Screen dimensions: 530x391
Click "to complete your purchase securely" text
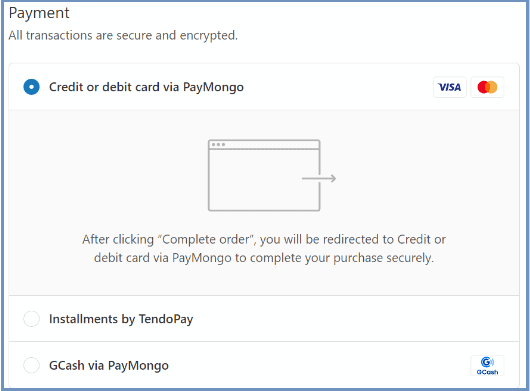334,258
